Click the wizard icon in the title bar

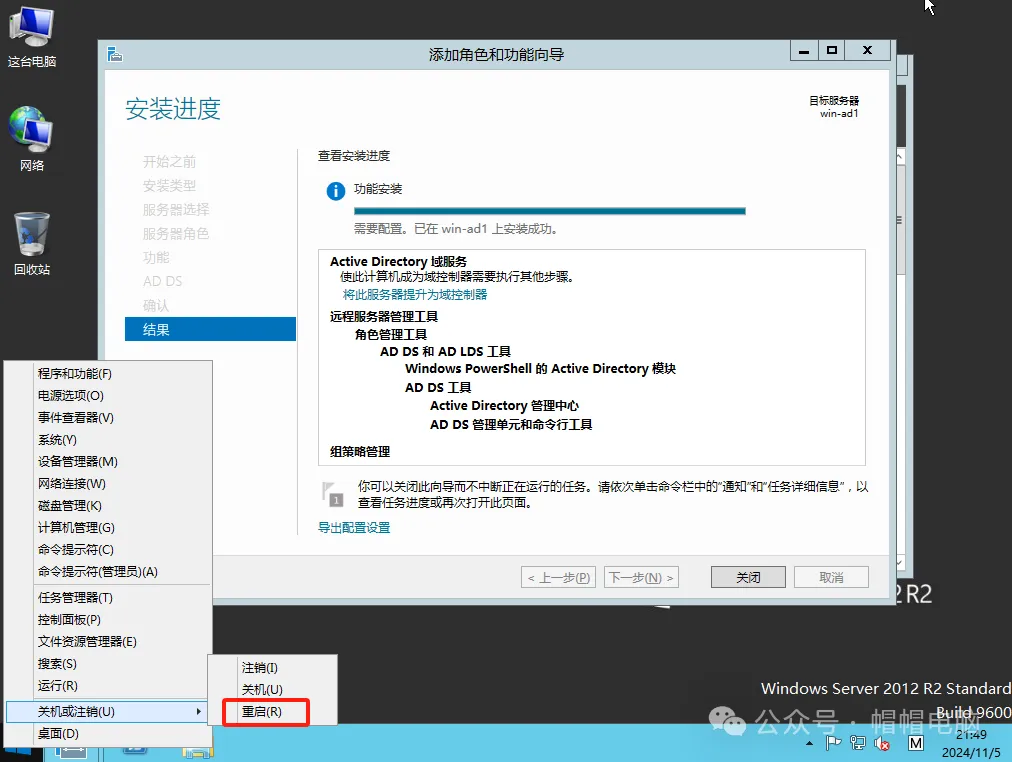pyautogui.click(x=115, y=53)
